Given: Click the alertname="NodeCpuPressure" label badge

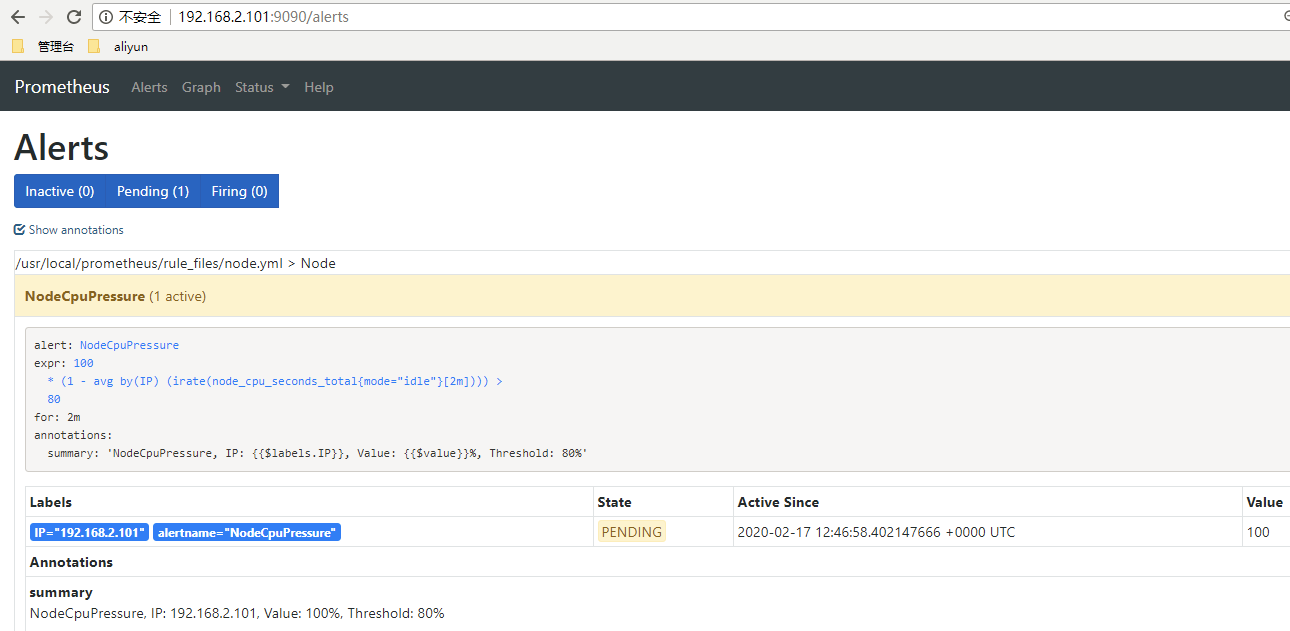Looking at the screenshot, I should 247,532.
